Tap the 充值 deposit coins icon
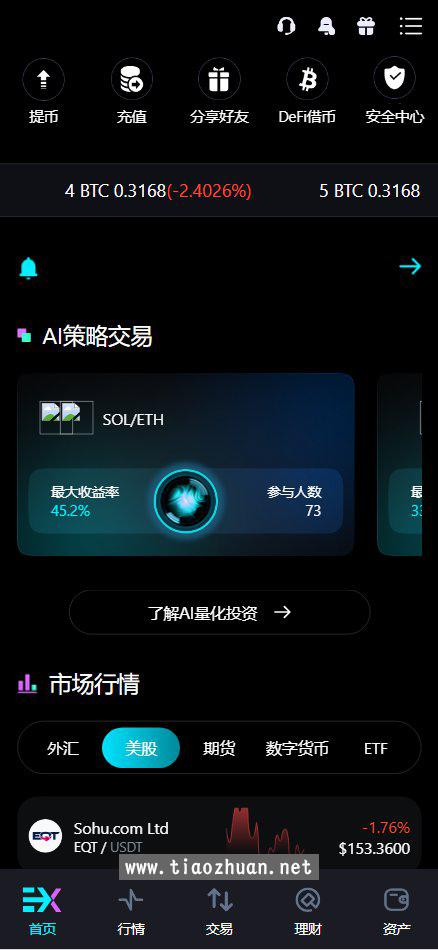438x950 pixels. [x=131, y=79]
